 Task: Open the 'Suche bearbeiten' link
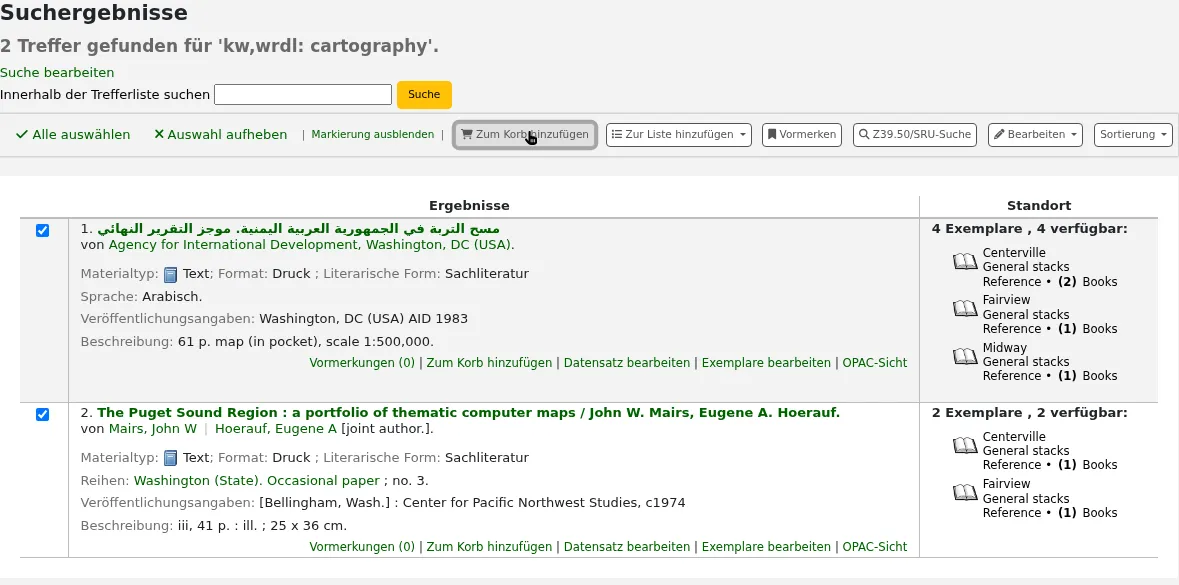(57, 73)
